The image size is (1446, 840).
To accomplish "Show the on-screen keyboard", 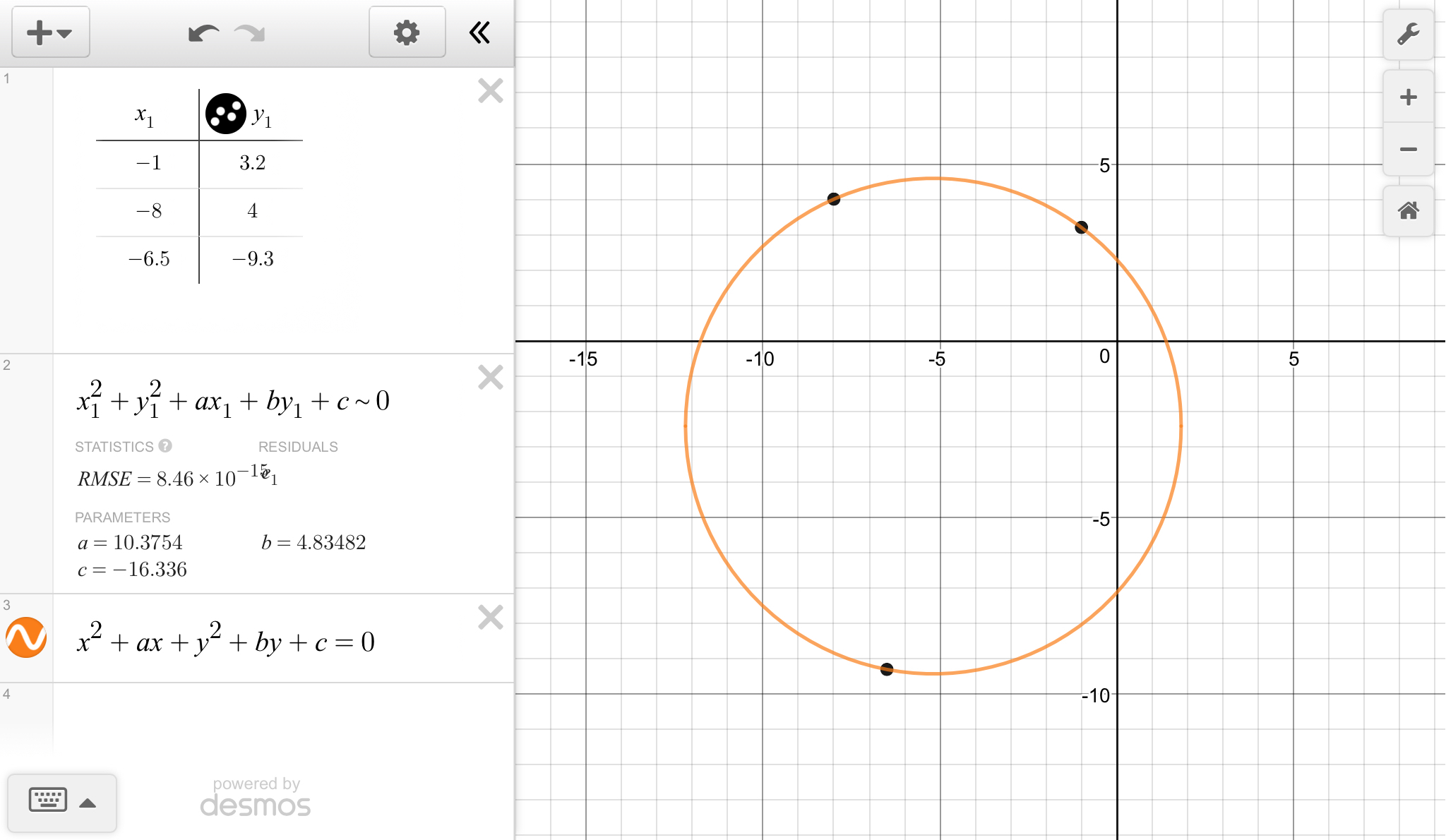I will pyautogui.click(x=61, y=802).
